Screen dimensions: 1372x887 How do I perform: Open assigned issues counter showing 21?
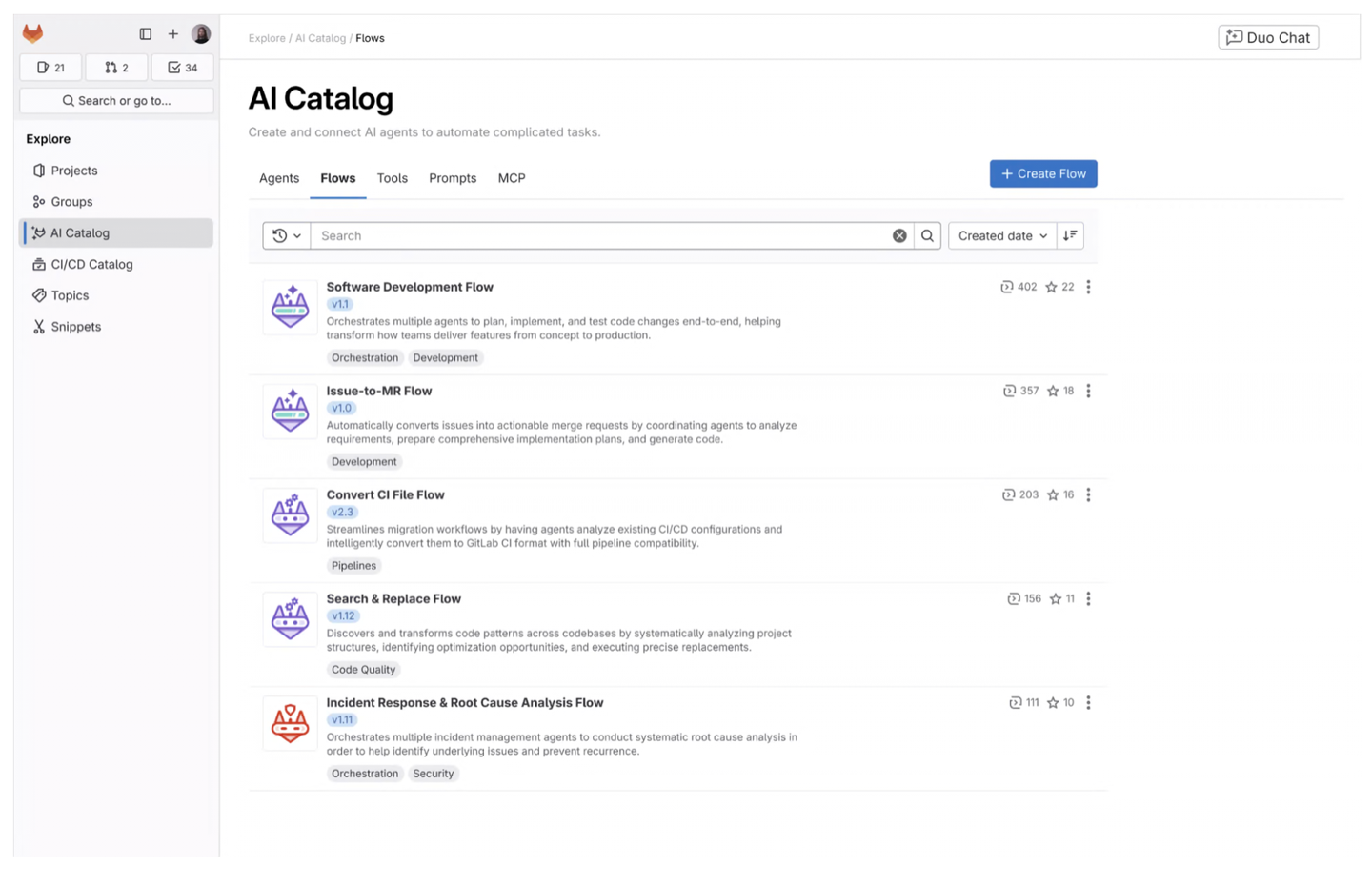(x=50, y=68)
